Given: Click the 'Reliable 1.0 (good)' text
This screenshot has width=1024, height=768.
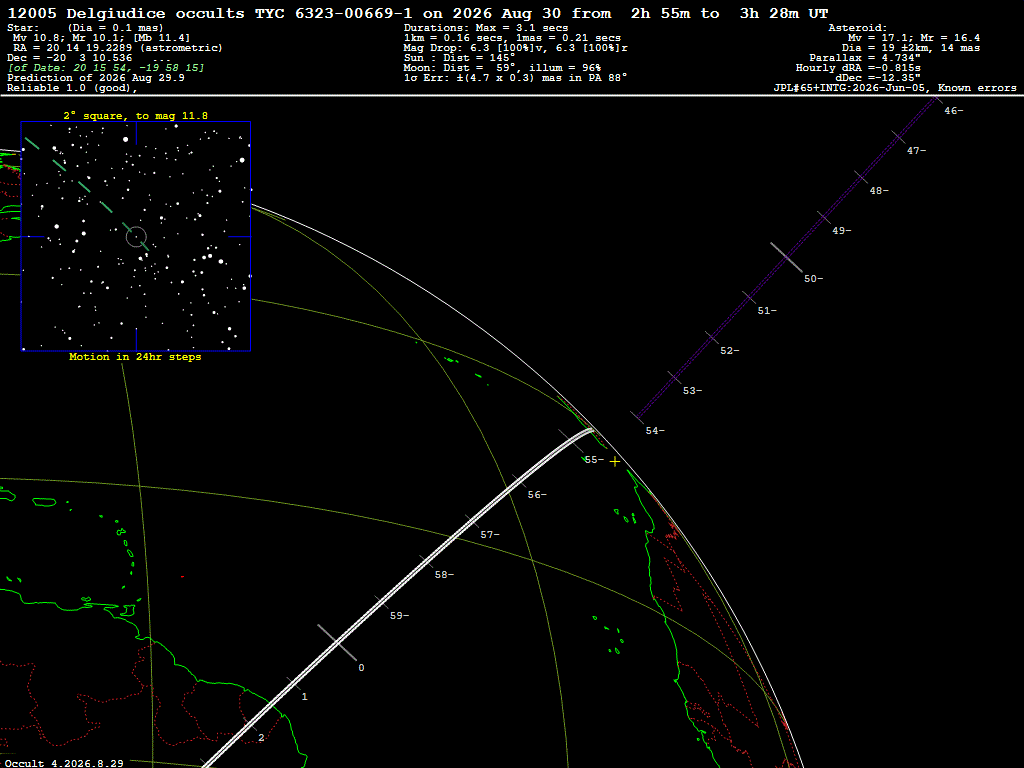Looking at the screenshot, I should coord(72,88).
